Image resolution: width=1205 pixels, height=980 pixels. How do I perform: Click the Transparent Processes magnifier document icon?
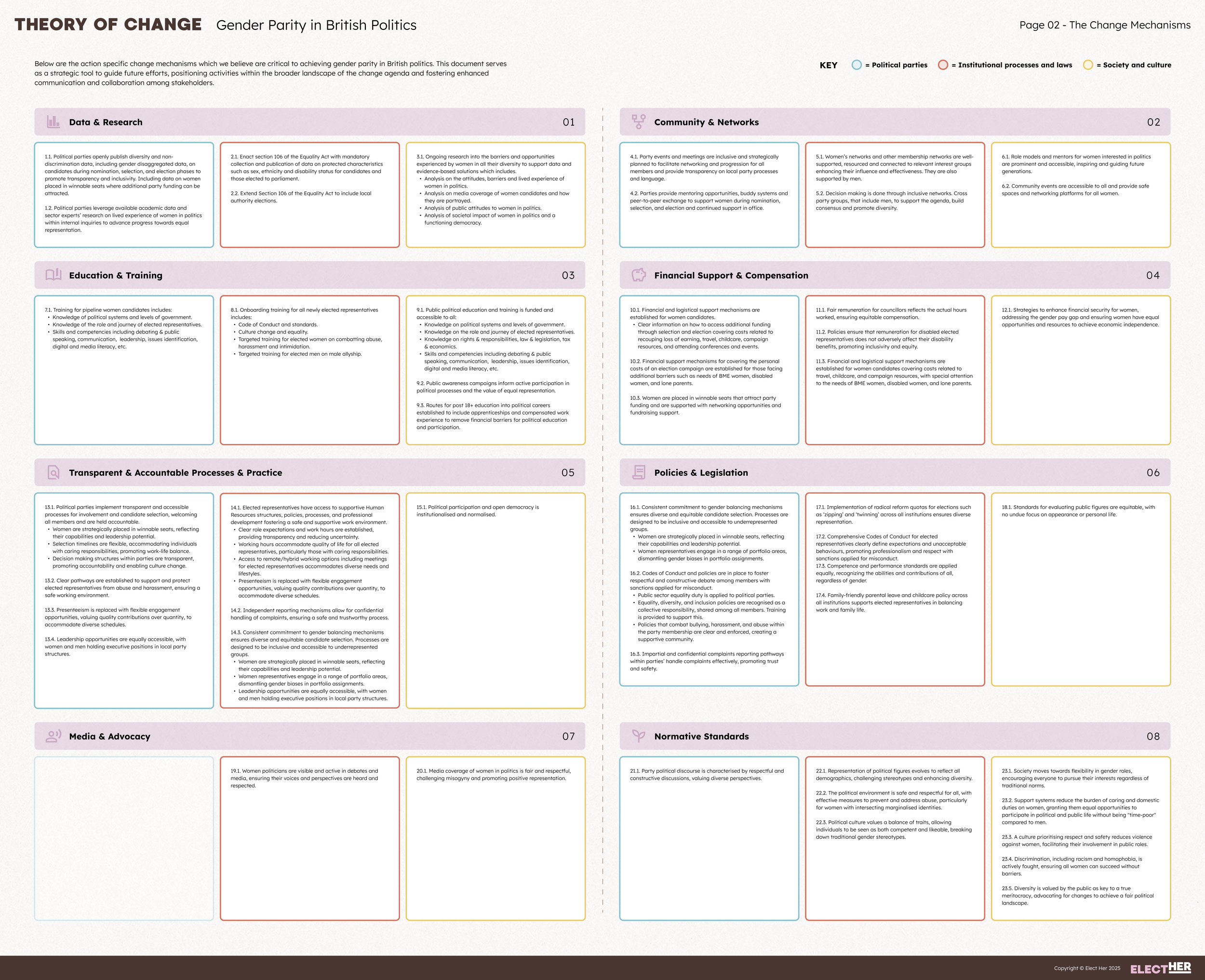tap(53, 472)
